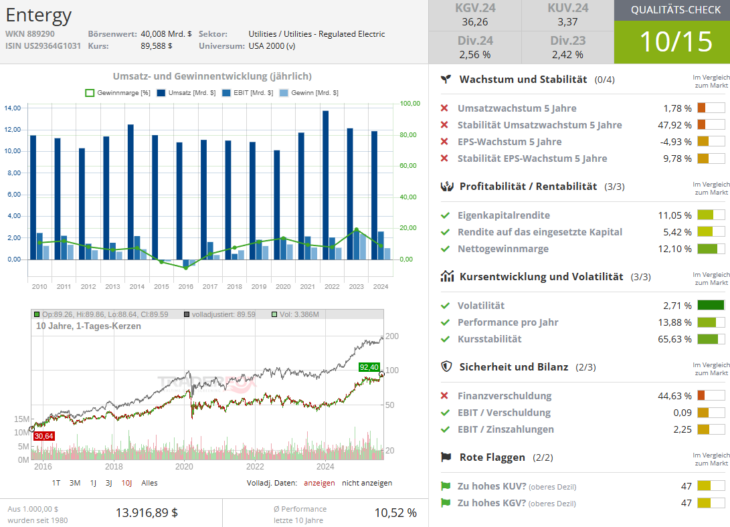Click the Sektor Utilities - Regulated Electric text
Screen dimensions: 730x527
click(x=317, y=34)
